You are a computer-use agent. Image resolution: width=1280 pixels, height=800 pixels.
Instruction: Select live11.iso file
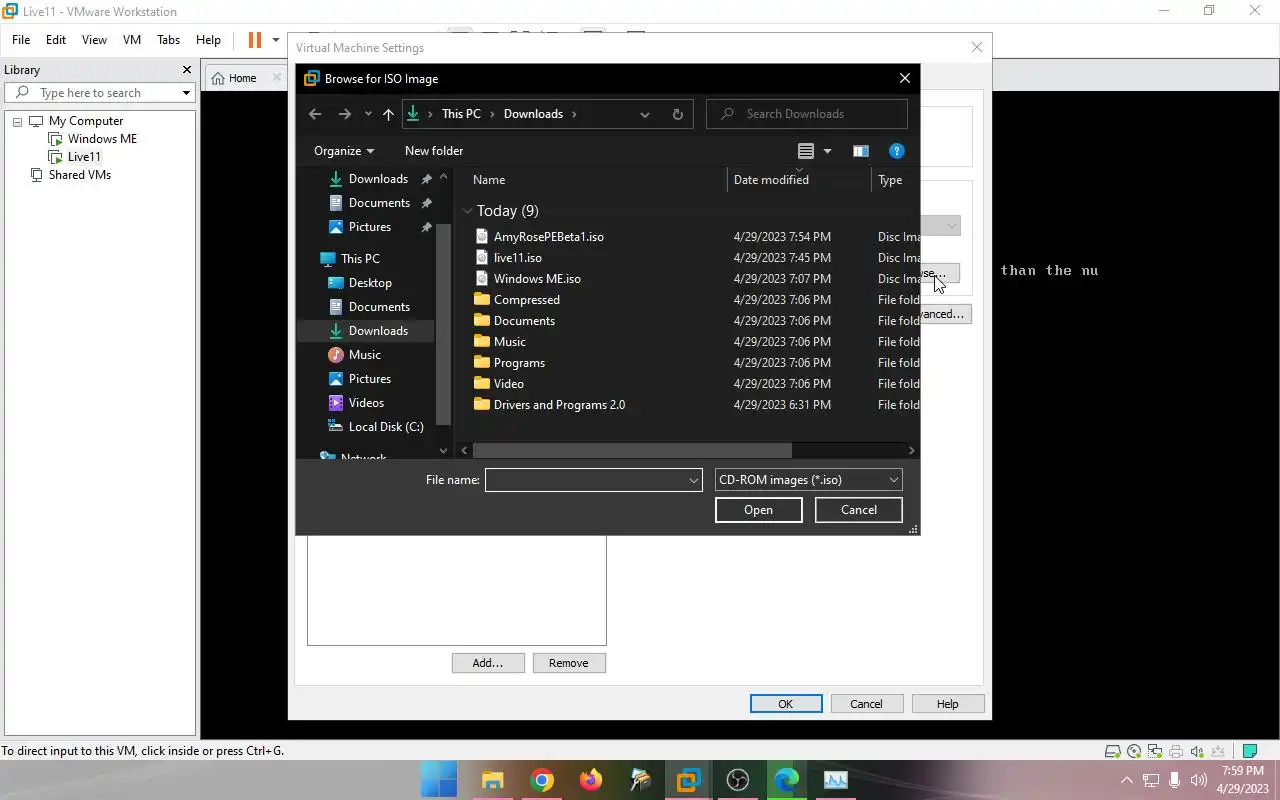[517, 258]
